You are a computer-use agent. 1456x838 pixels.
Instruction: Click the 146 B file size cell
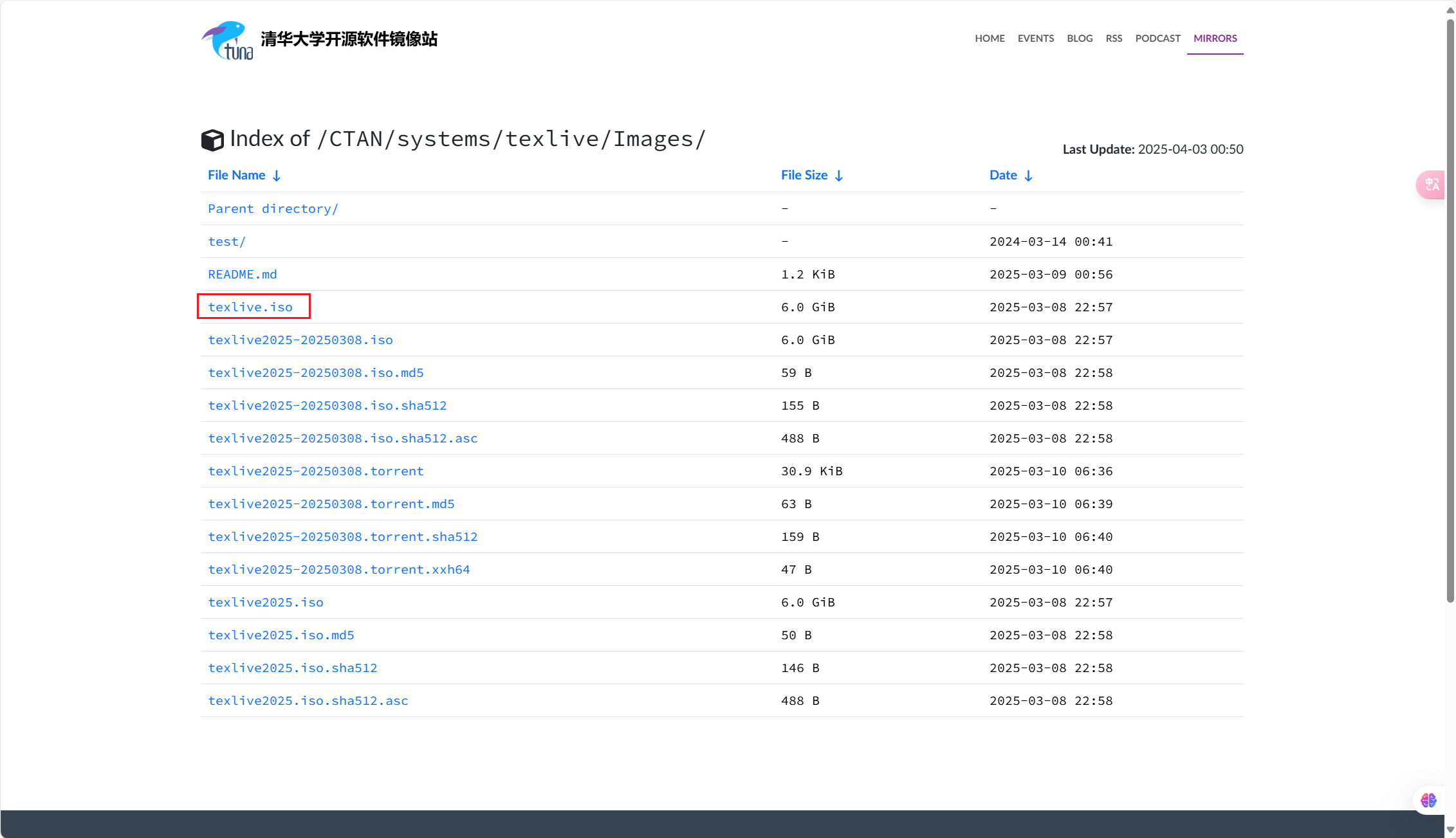click(800, 668)
